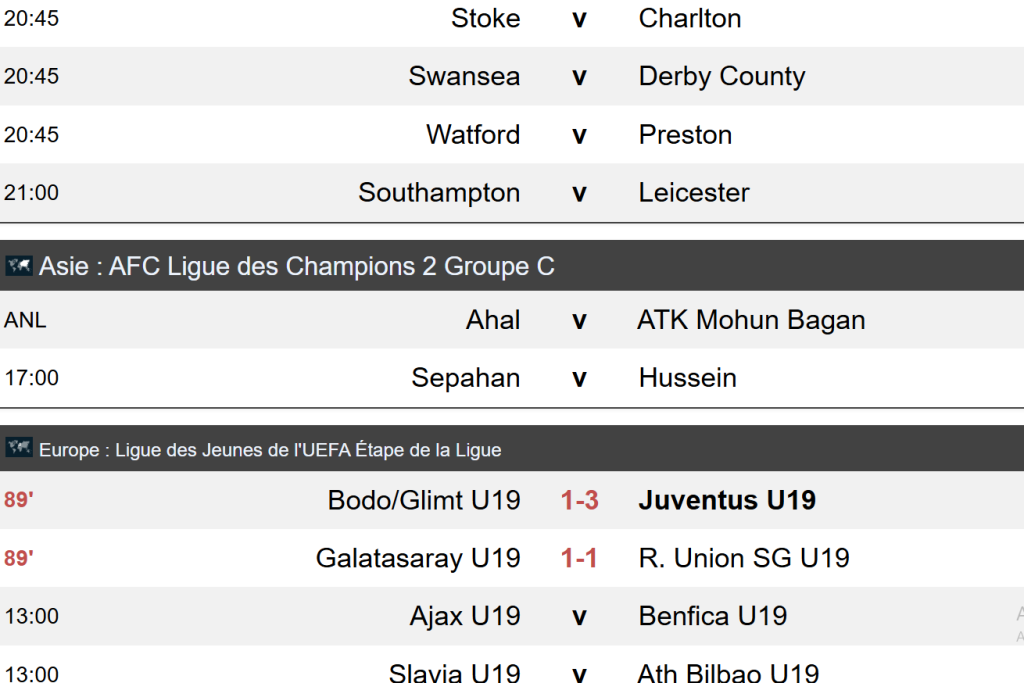Open Ahal v ATK Mohun Bagan match
The width and height of the screenshot is (1024, 683).
click(x=578, y=321)
